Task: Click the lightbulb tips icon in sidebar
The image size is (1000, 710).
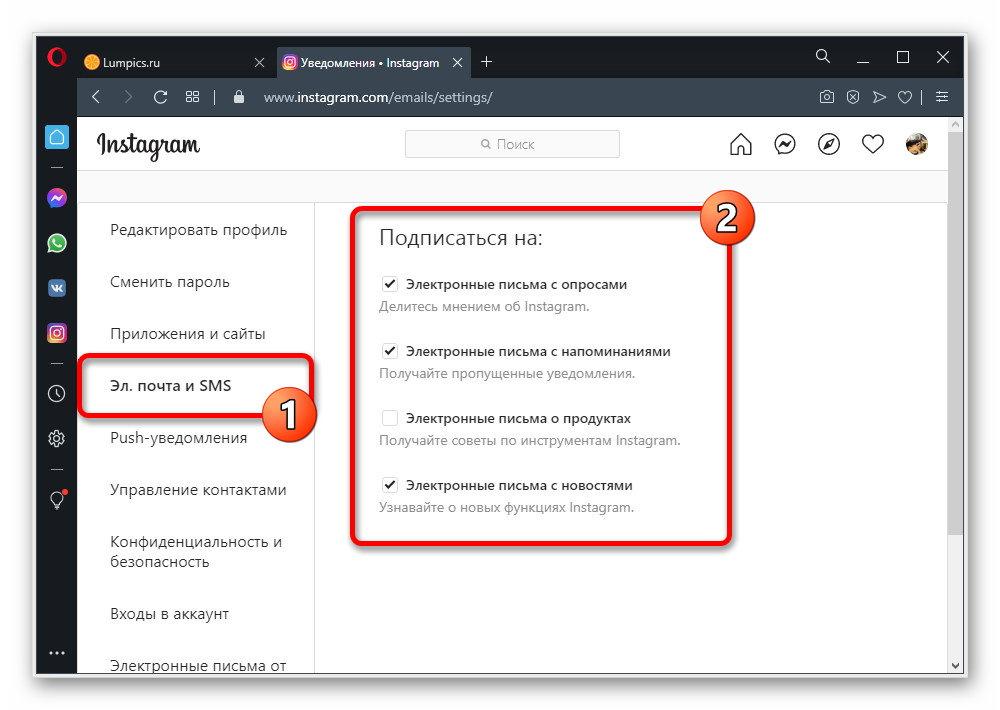Action: (x=57, y=499)
